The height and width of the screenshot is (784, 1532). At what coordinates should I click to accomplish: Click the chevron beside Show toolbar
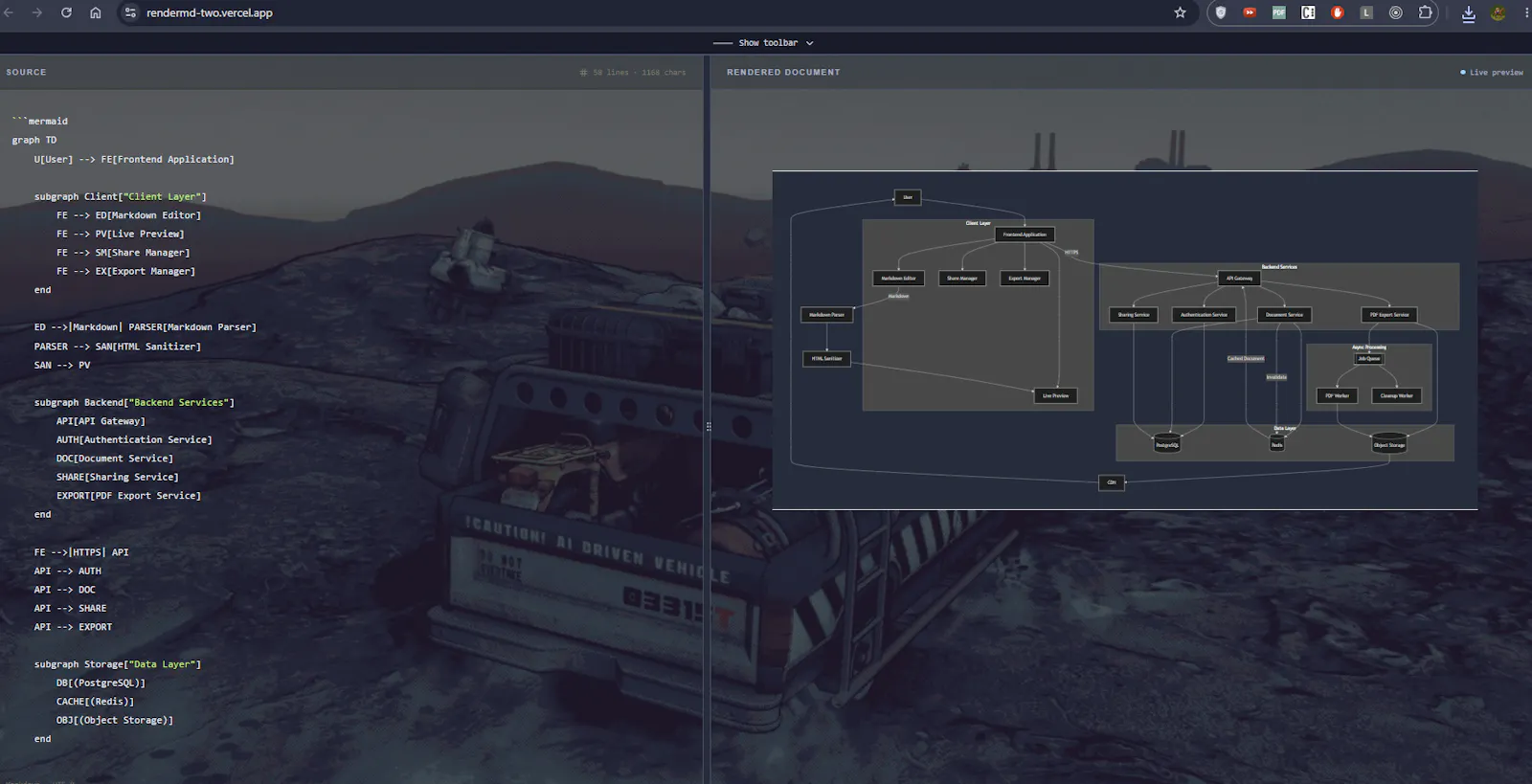810,43
